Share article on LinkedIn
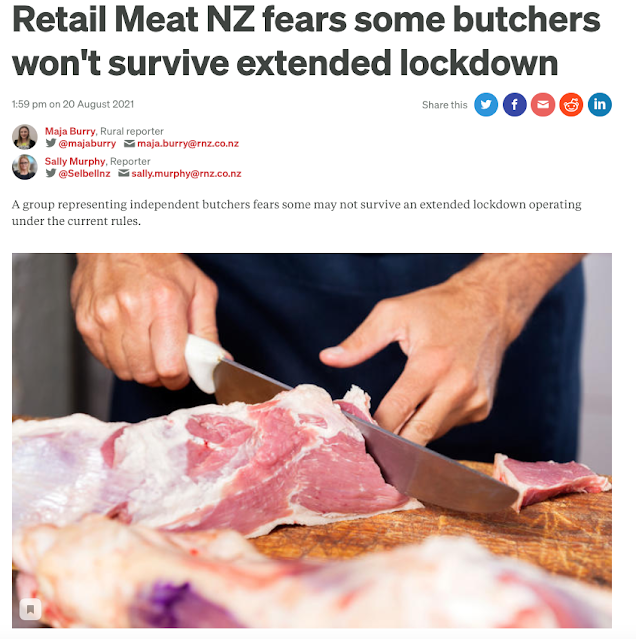Screen dimensions: 636x639 click(599, 105)
